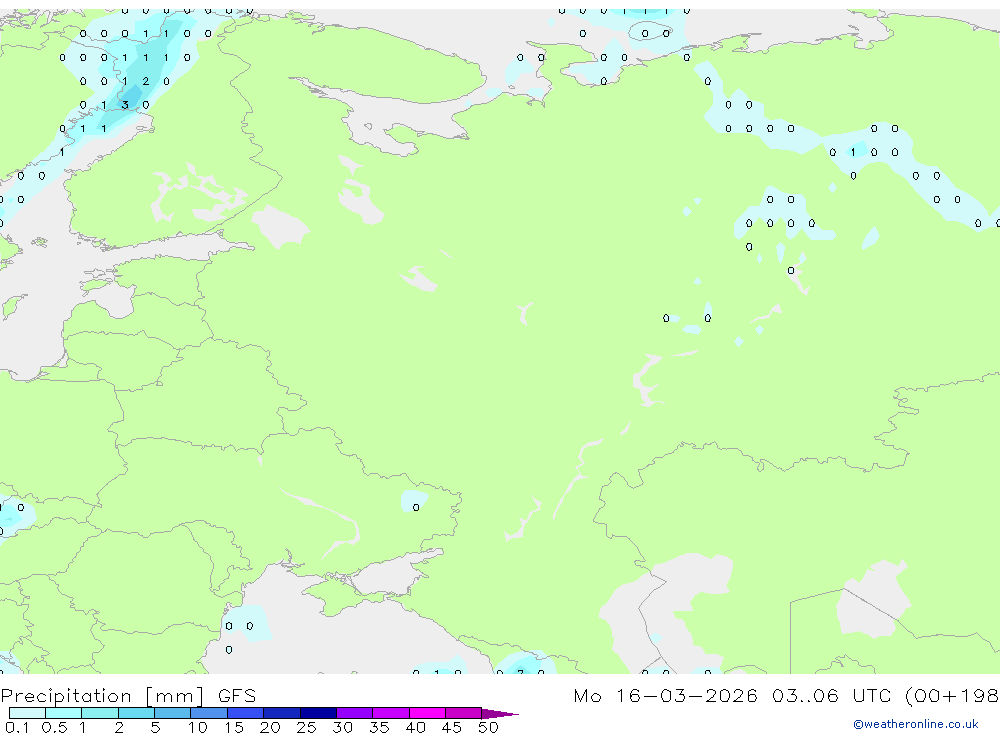Pick the 45–50 mm legend swatch
This screenshot has width=1000, height=733.
tap(464, 713)
